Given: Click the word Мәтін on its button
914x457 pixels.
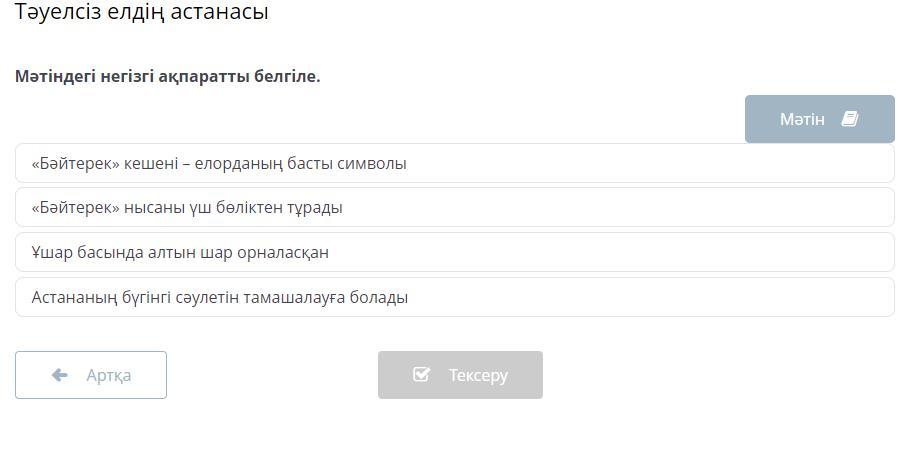Looking at the screenshot, I should coord(802,119).
